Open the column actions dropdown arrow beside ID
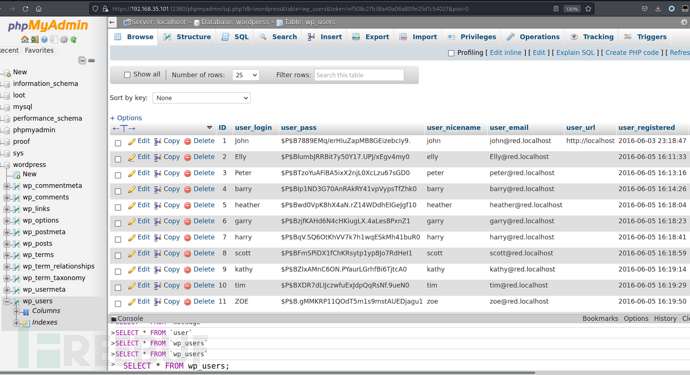 pyautogui.click(x=209, y=128)
